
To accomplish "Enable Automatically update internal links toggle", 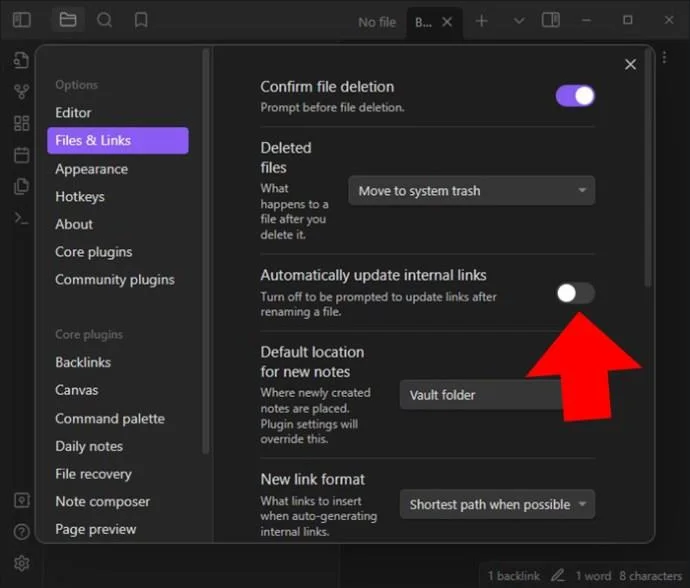I will coord(576,293).
